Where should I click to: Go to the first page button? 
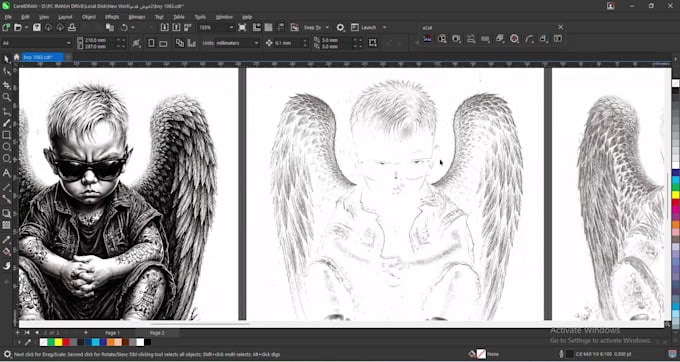27,333
